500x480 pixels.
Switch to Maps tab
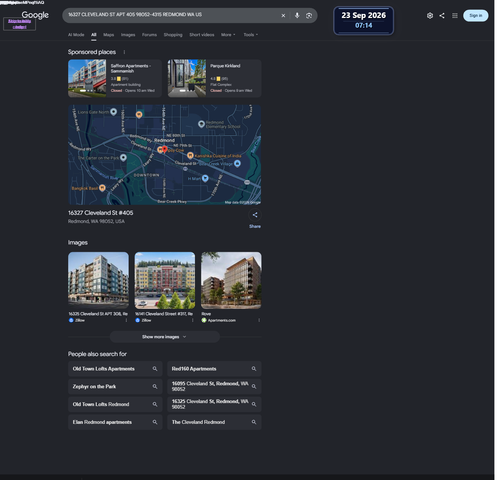108,35
